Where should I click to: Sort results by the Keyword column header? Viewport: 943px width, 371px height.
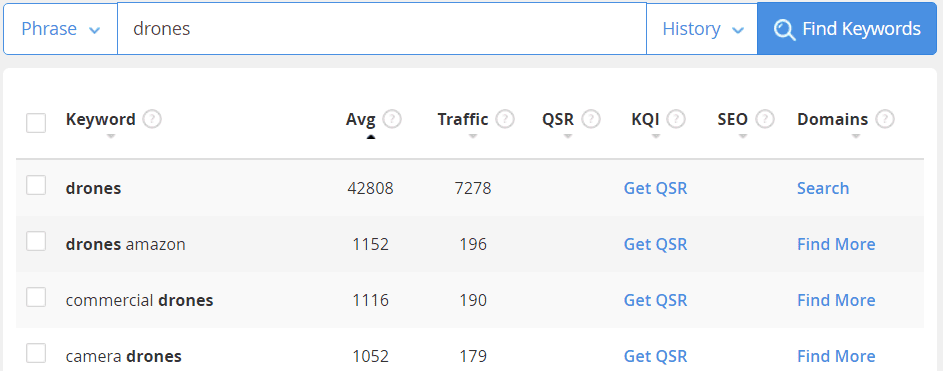[x=100, y=119]
